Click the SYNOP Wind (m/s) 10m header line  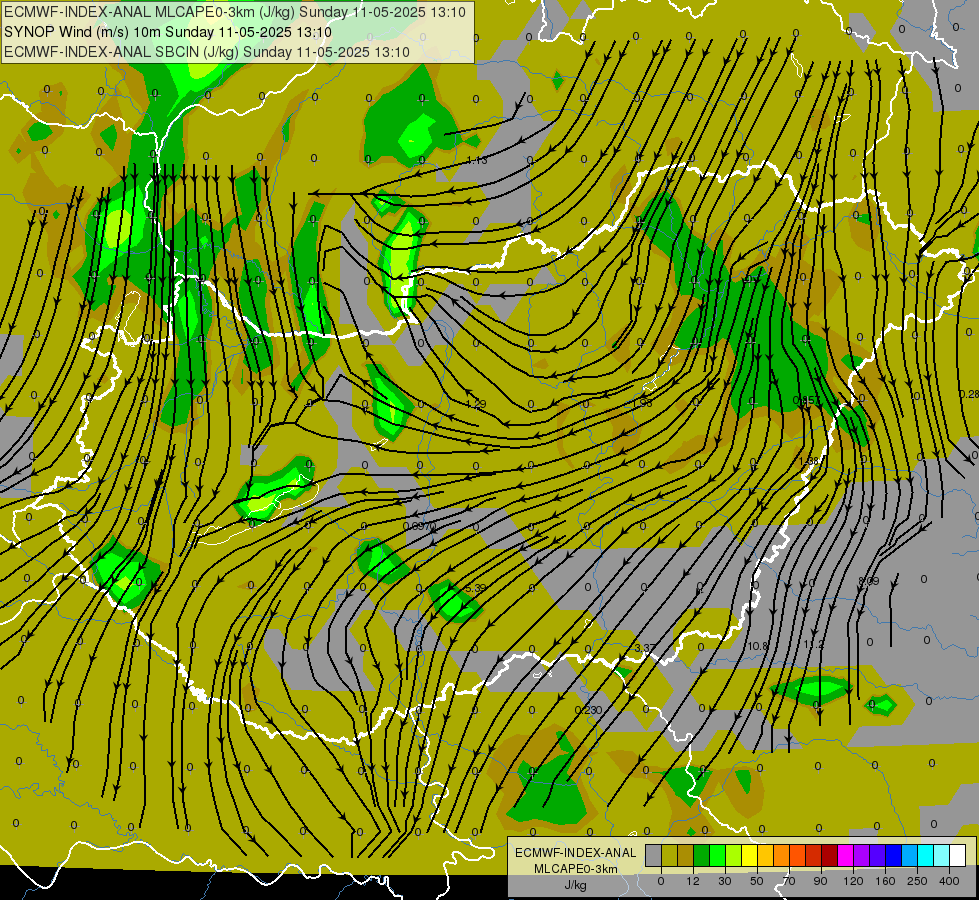coord(168,32)
